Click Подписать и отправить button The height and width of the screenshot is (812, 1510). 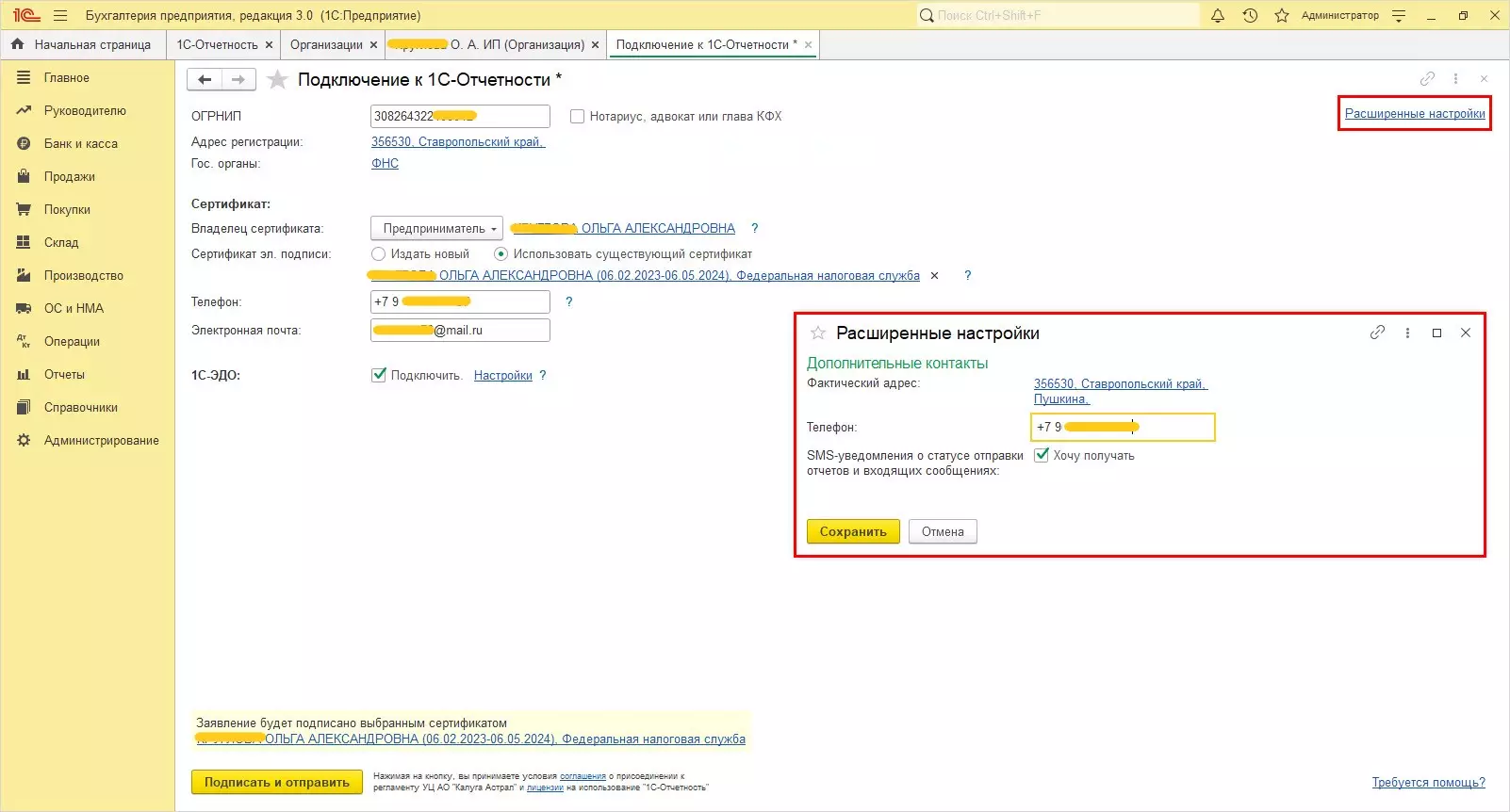pyautogui.click(x=277, y=782)
